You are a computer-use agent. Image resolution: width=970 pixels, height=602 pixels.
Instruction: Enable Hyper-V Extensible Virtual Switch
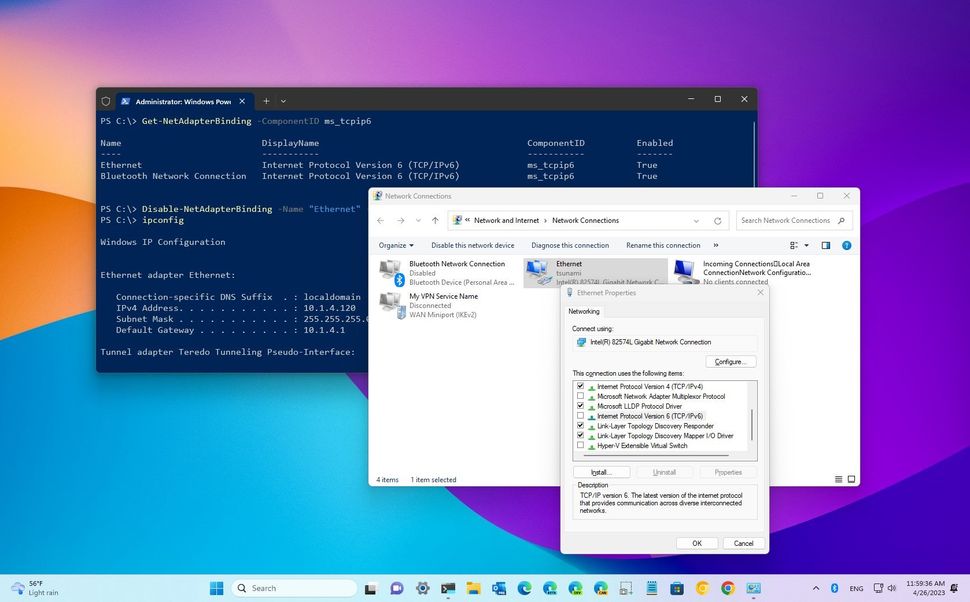point(580,446)
